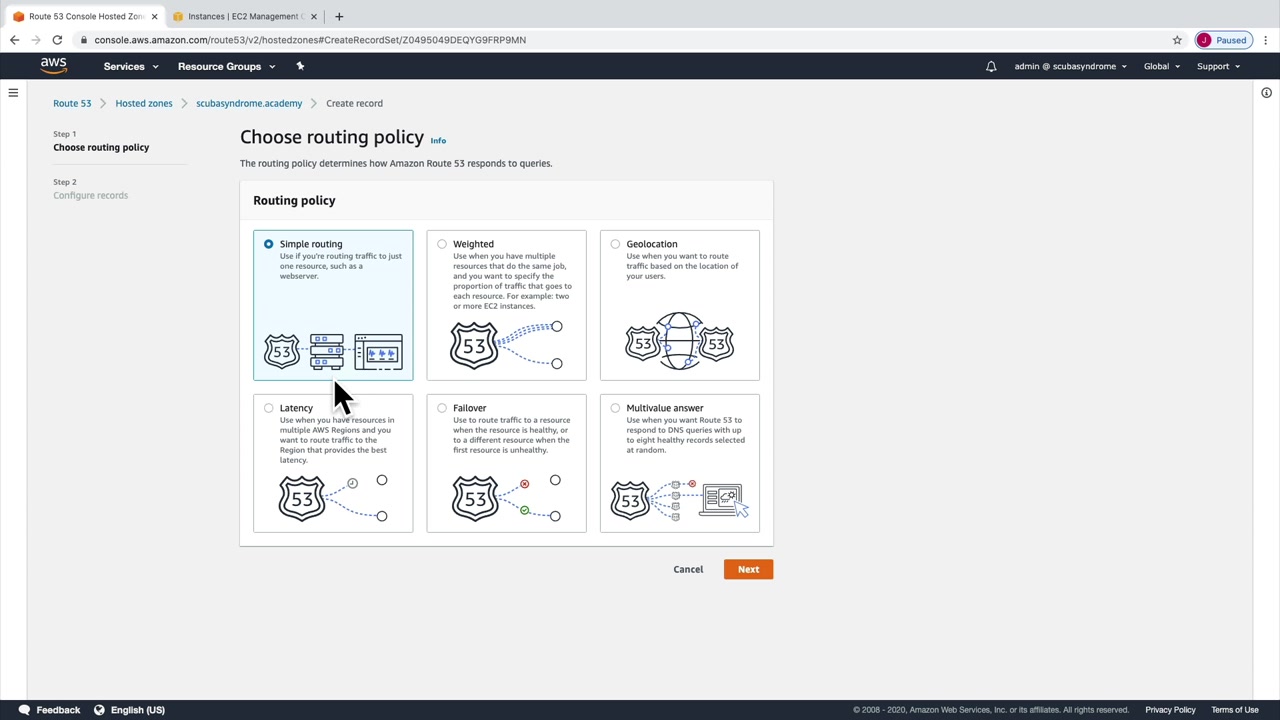The image size is (1280, 720).
Task: Go to Route 53 breadcrumb
Action: [72, 103]
